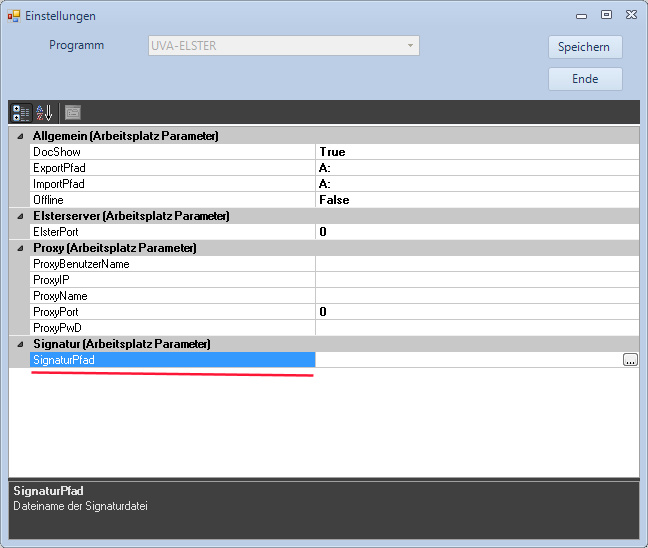Edit the ExportPfad value field
This screenshot has width=648, height=548.
(x=475, y=168)
